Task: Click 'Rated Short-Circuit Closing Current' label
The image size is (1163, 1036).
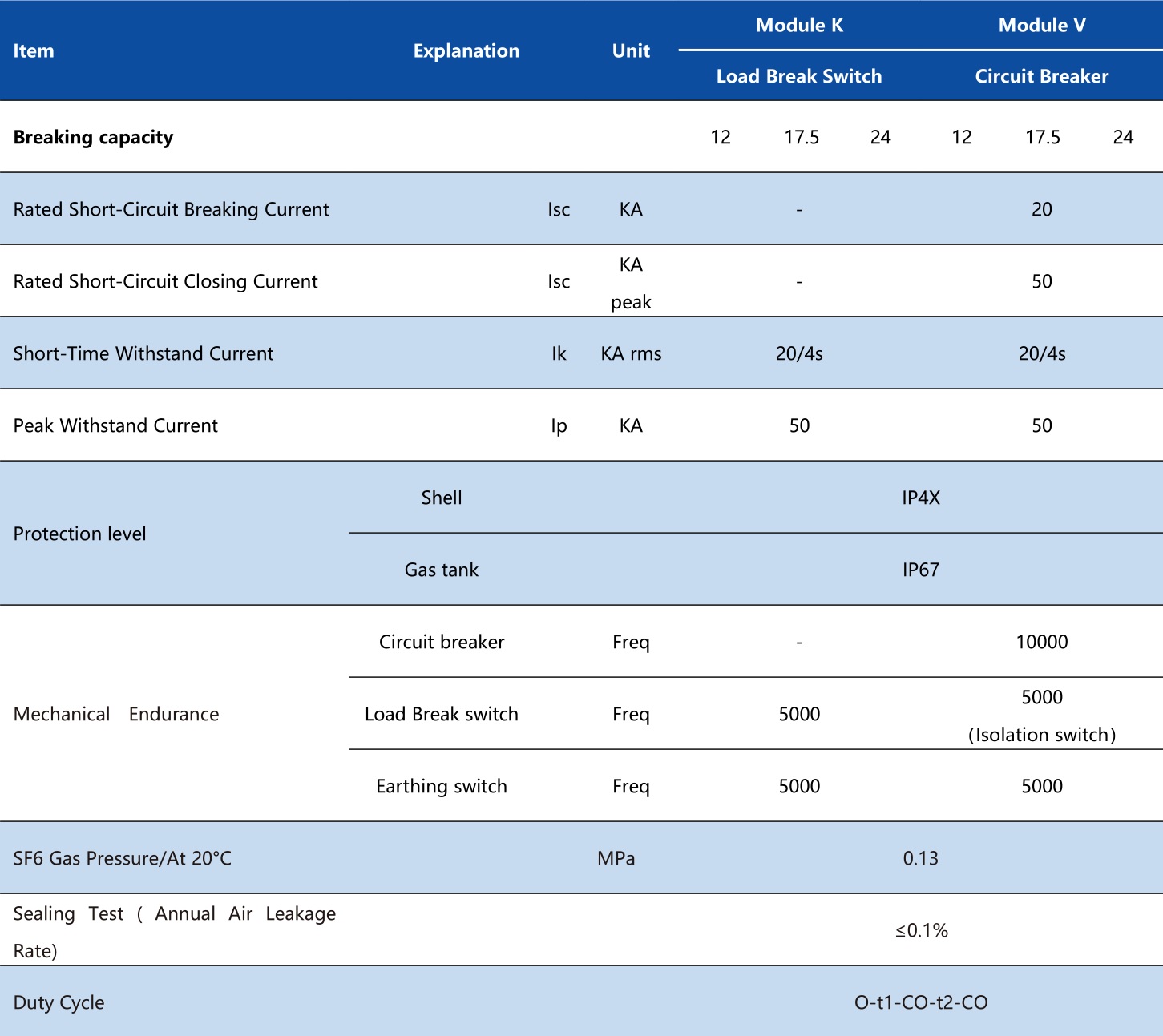Action: click(x=166, y=281)
